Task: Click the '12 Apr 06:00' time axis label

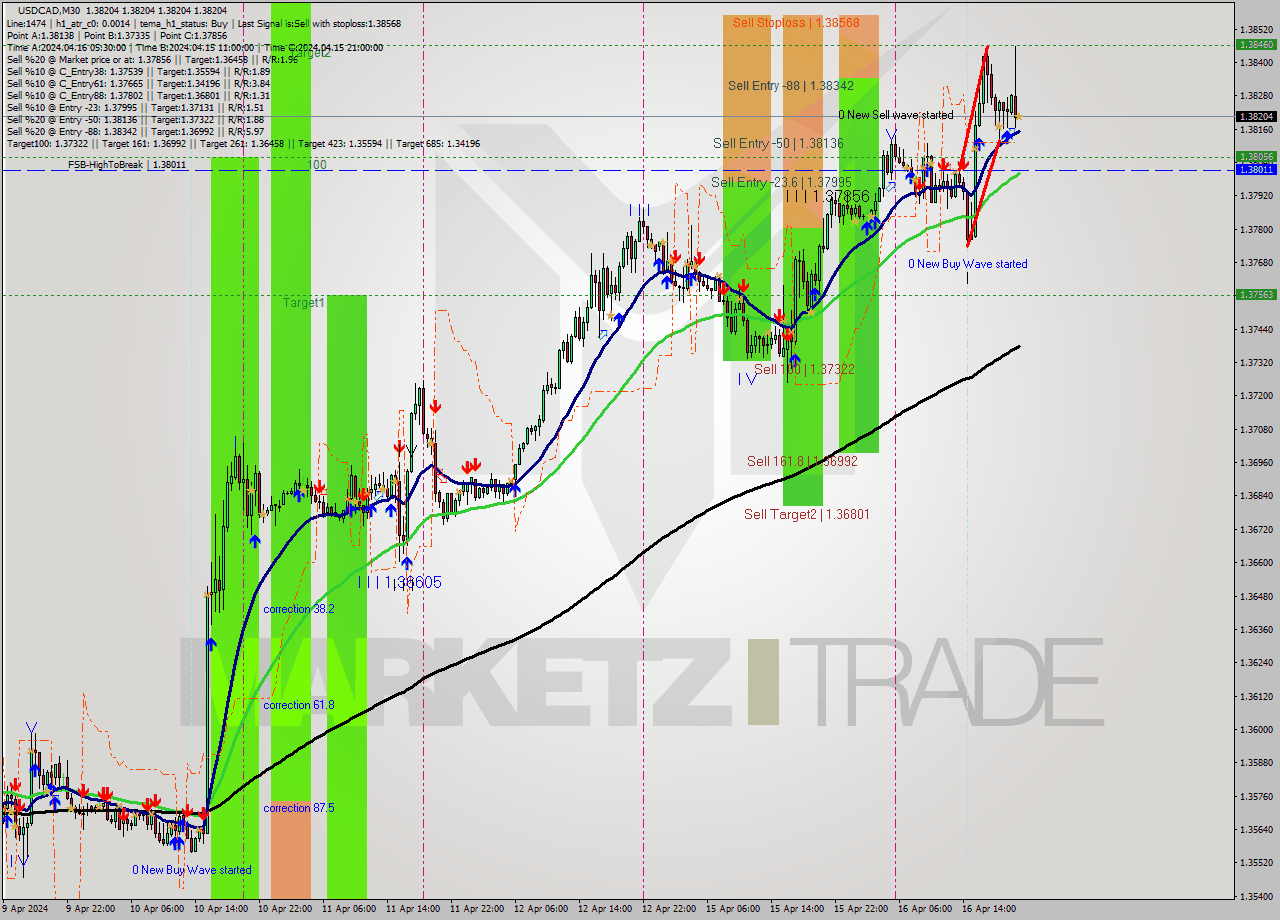Action: click(x=540, y=909)
